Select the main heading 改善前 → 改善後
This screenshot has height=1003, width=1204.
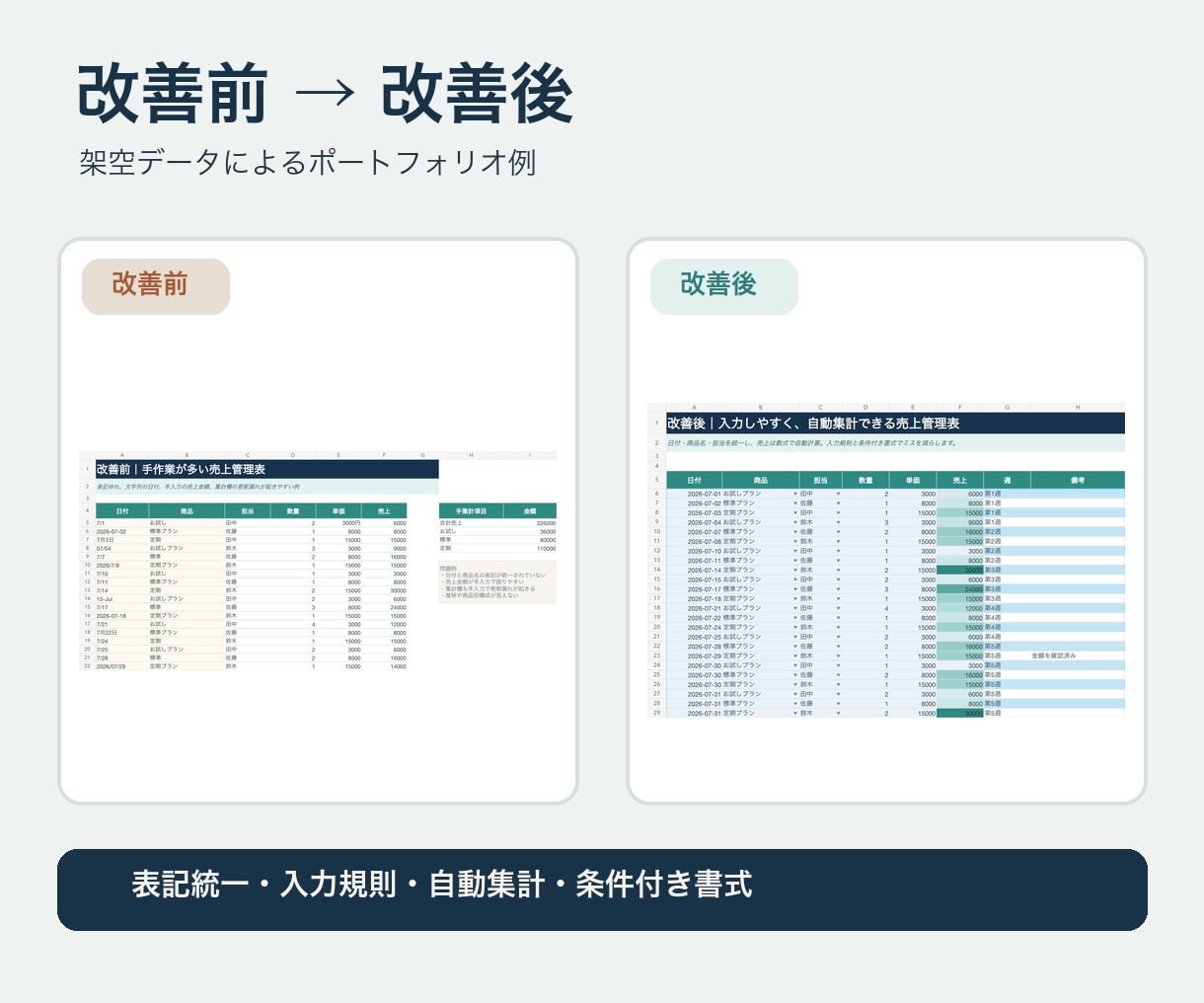coord(326,95)
